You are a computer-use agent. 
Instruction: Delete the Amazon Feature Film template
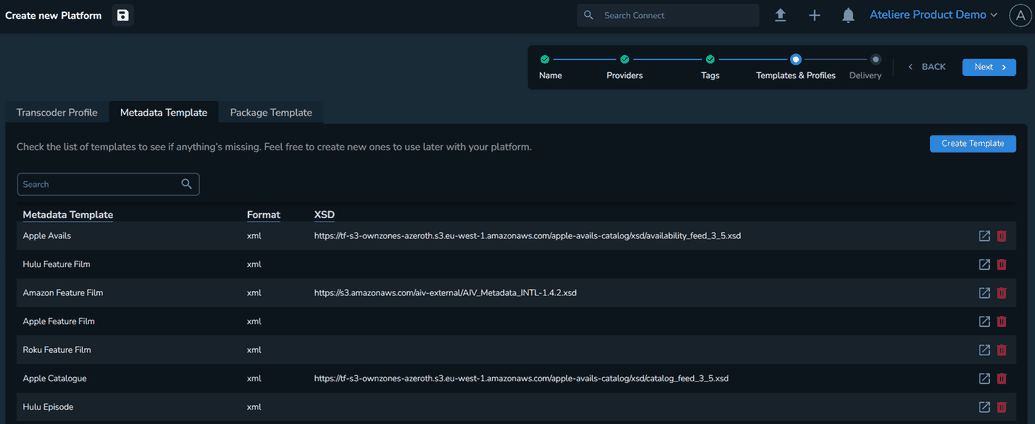1001,293
